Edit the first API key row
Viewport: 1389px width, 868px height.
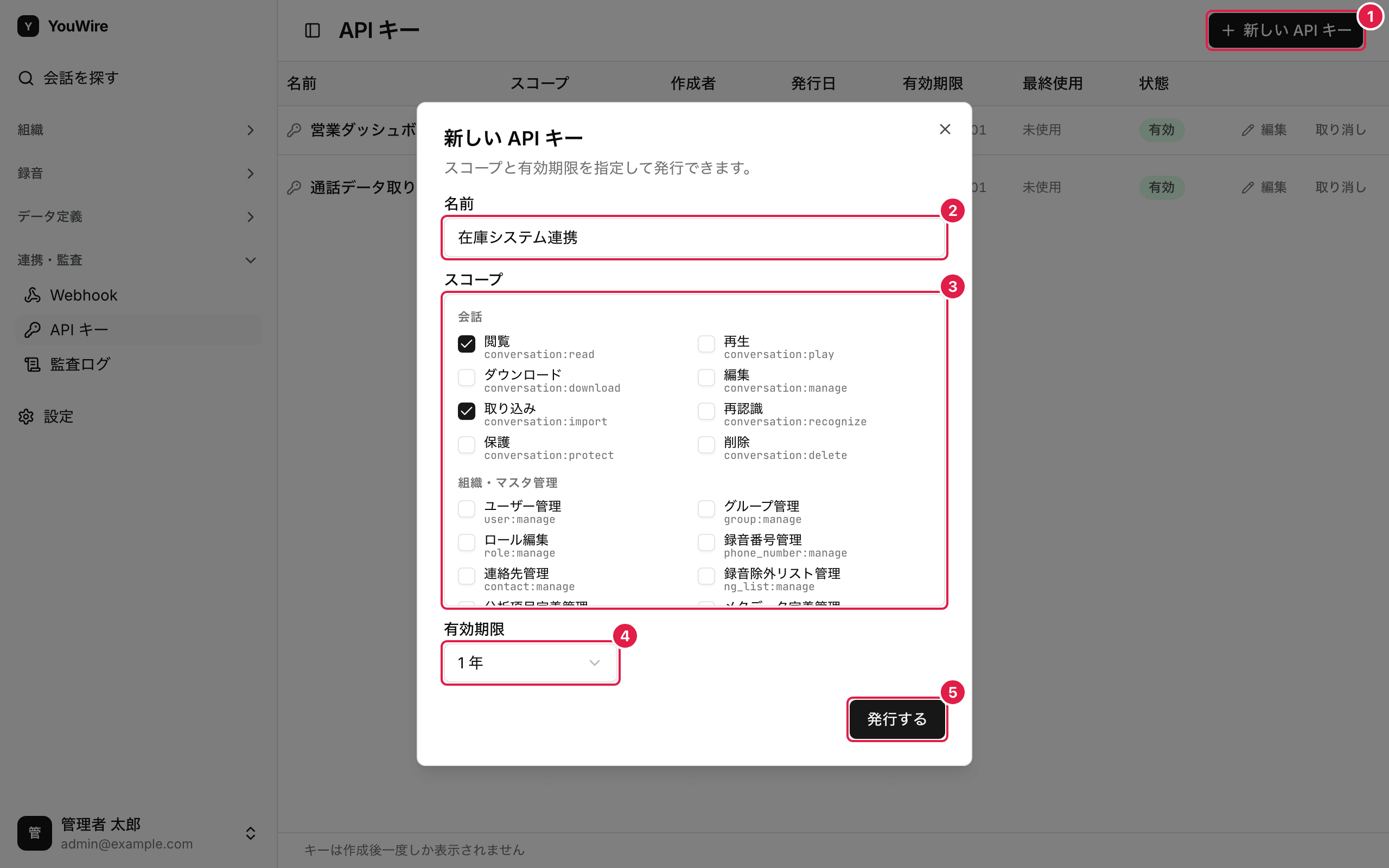click(1264, 130)
